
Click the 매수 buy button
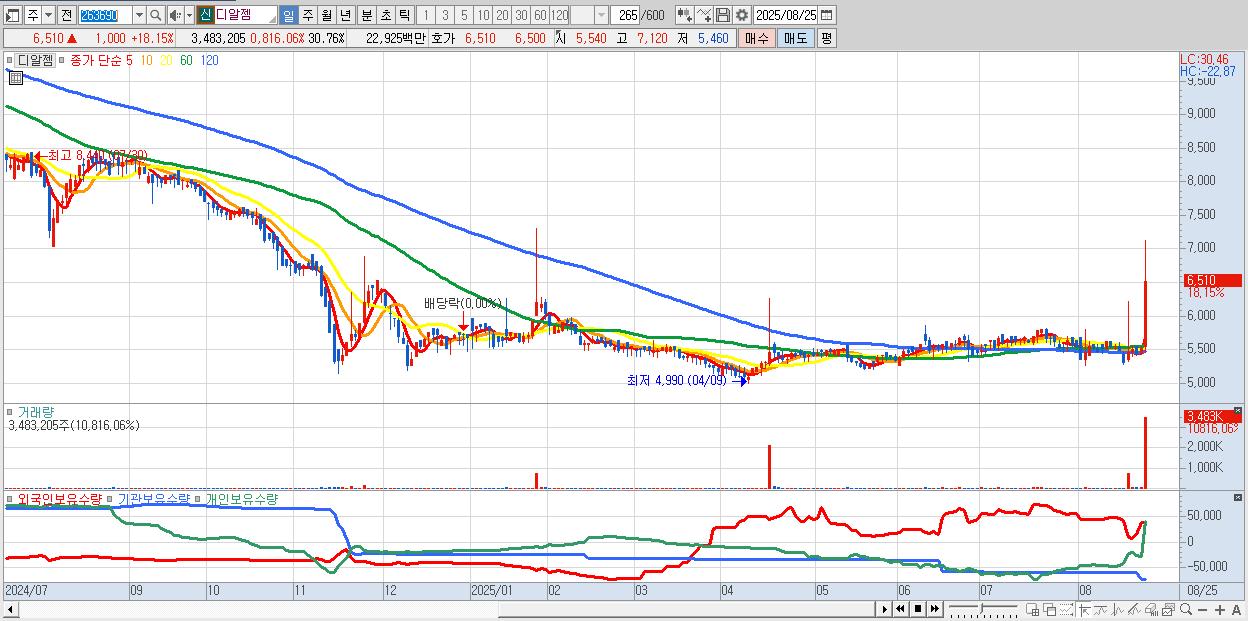(x=756, y=38)
